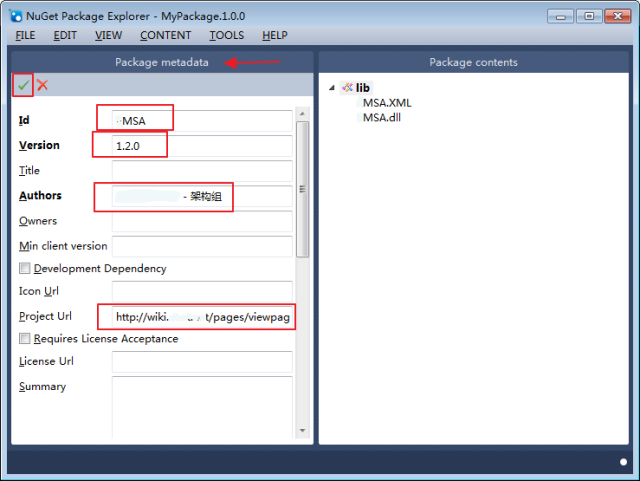Select the MSA.dll file

coord(382,118)
